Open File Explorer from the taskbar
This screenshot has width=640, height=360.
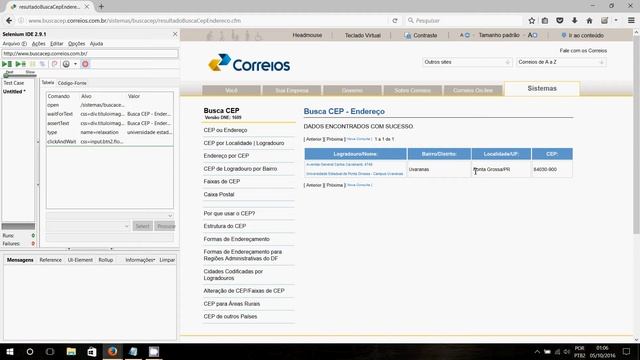pos(71,351)
